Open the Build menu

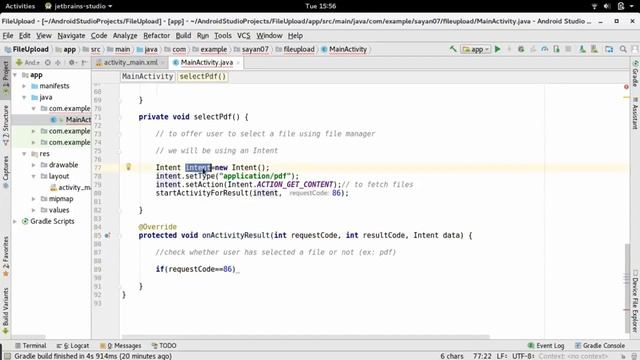point(183,36)
